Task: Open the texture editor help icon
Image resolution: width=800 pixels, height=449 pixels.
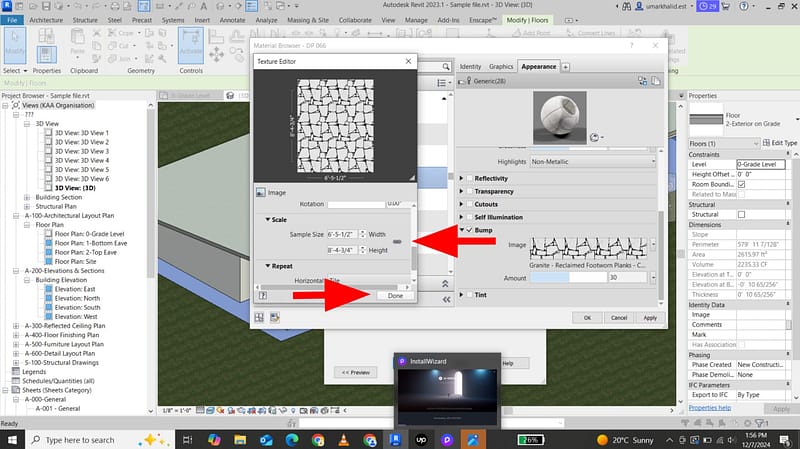Action: pos(262,296)
